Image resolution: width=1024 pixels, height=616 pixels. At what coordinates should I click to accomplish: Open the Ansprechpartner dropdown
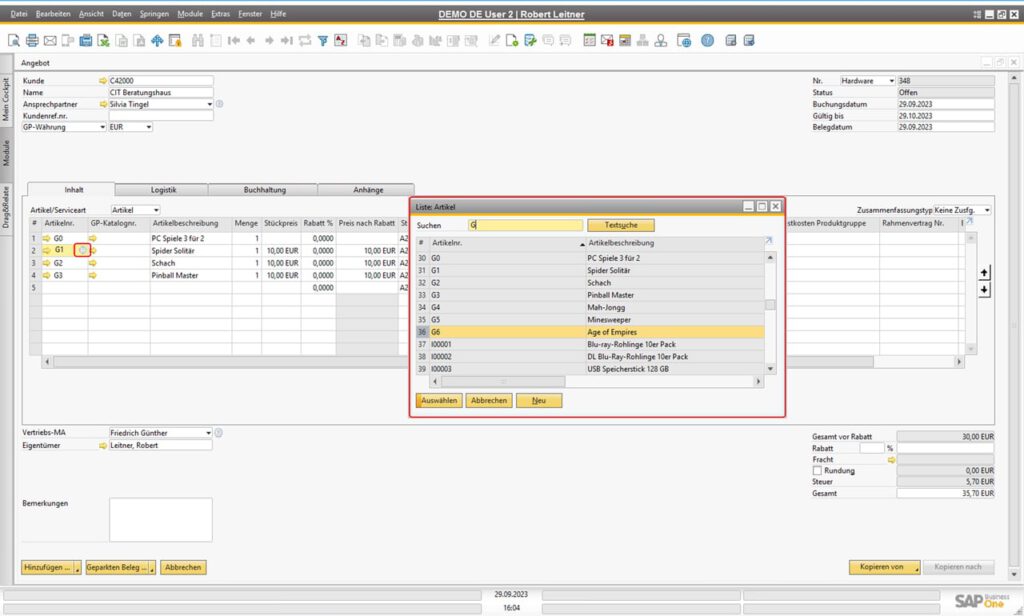tap(209, 105)
